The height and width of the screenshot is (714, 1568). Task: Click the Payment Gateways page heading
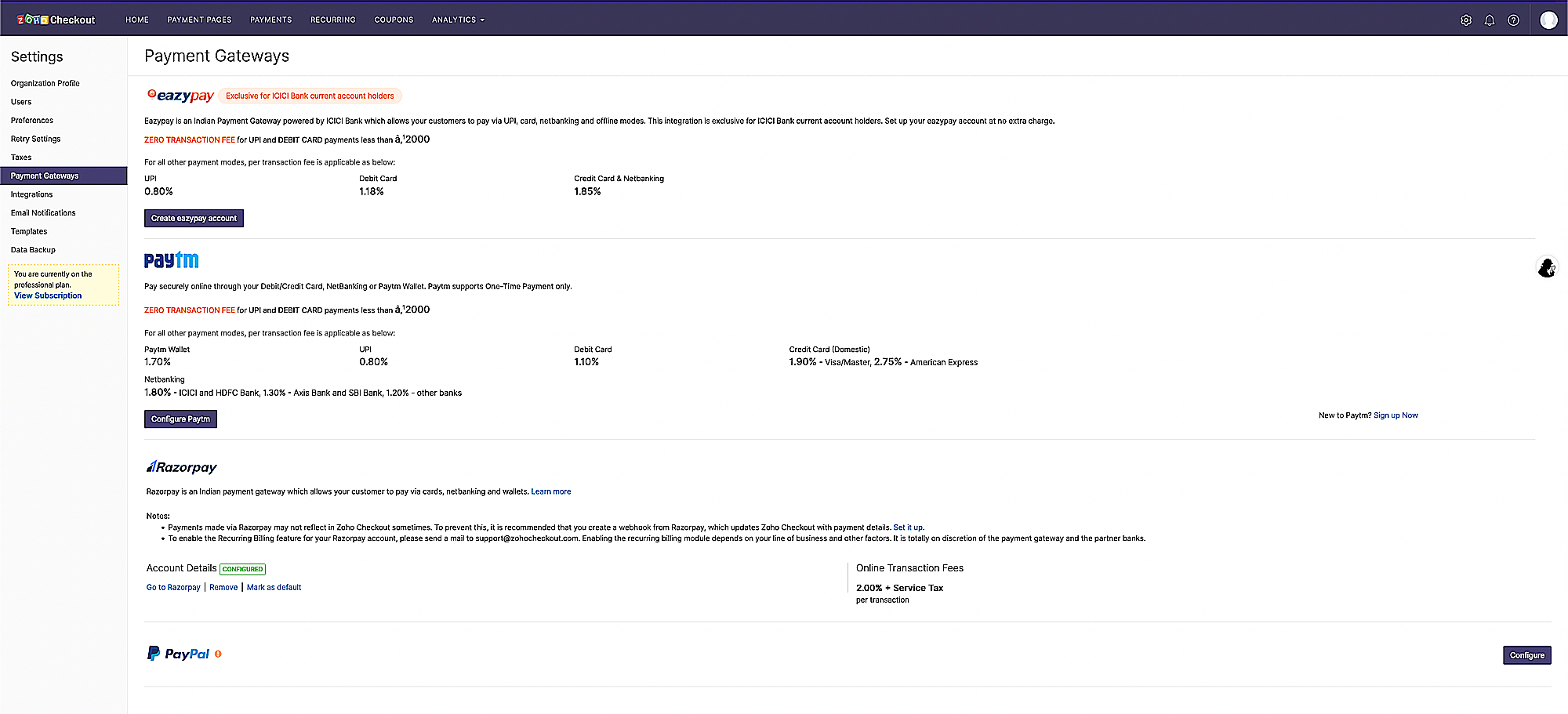point(217,56)
